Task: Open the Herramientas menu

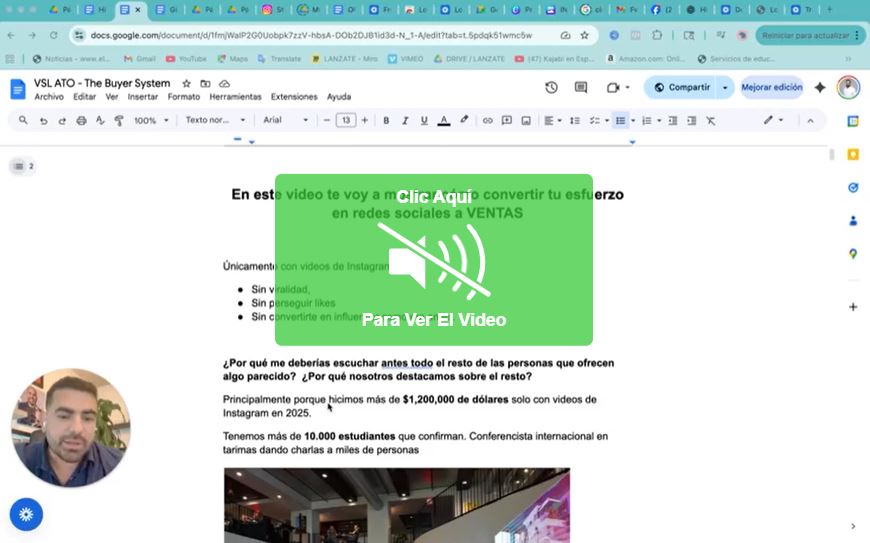Action: click(x=235, y=97)
